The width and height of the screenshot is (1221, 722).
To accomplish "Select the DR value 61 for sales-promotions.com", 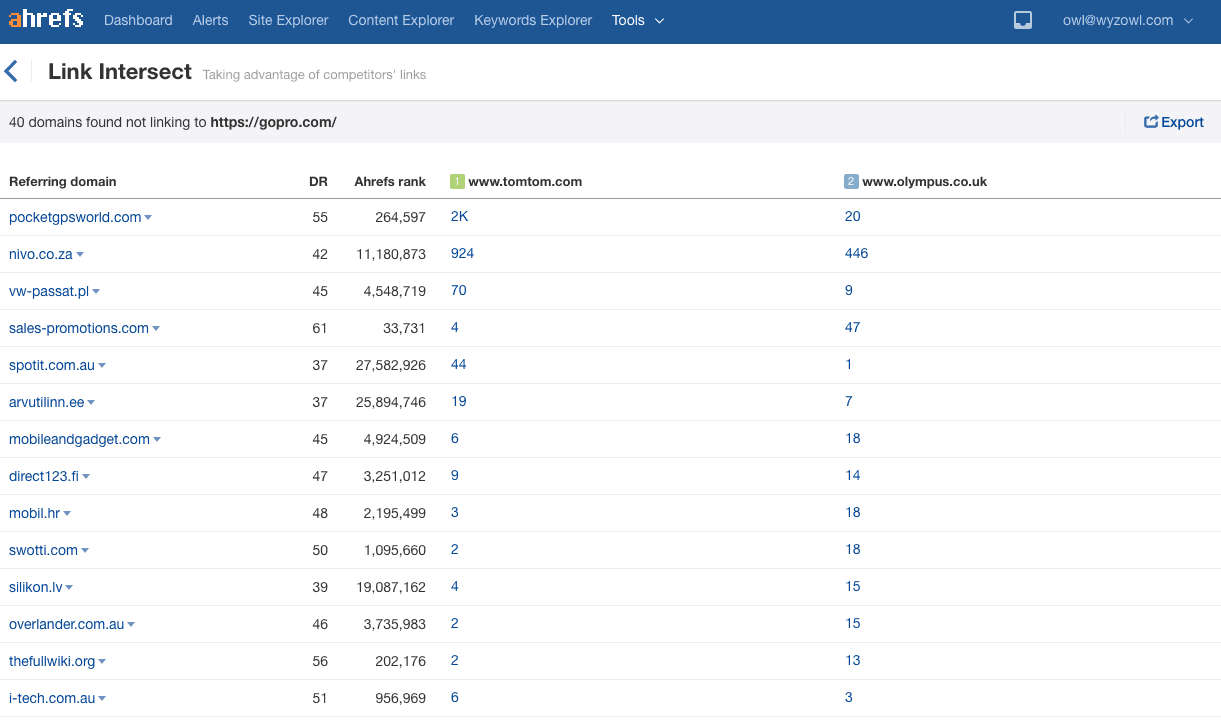I will (x=320, y=328).
